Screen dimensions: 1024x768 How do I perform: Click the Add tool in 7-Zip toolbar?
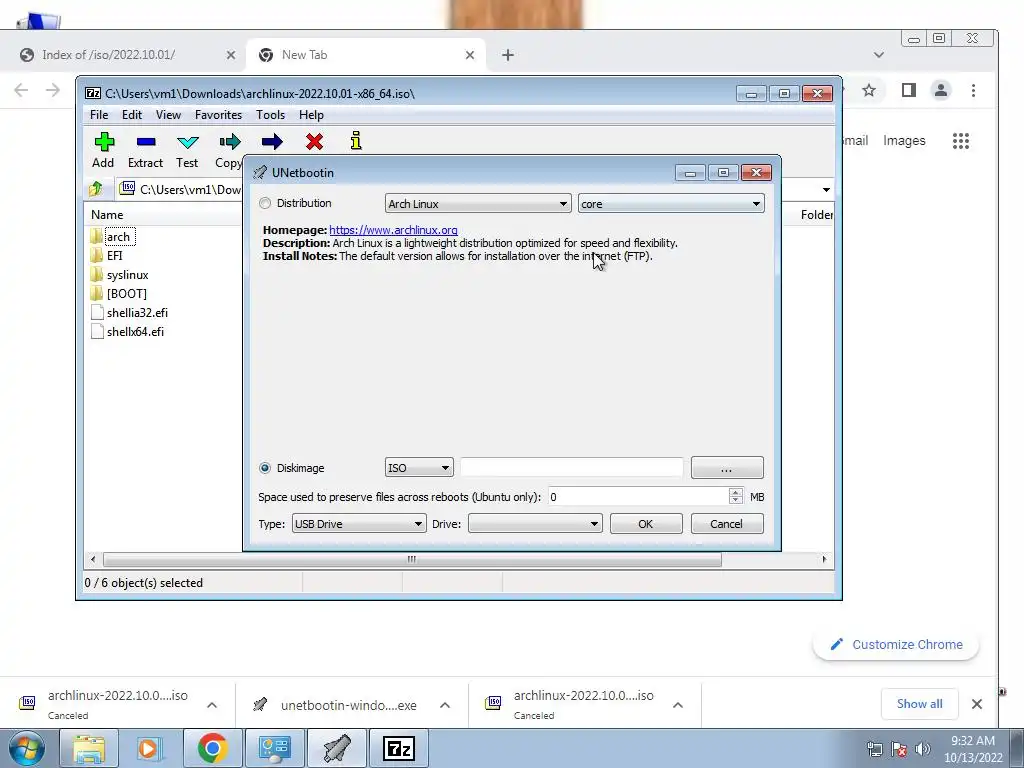tap(103, 150)
